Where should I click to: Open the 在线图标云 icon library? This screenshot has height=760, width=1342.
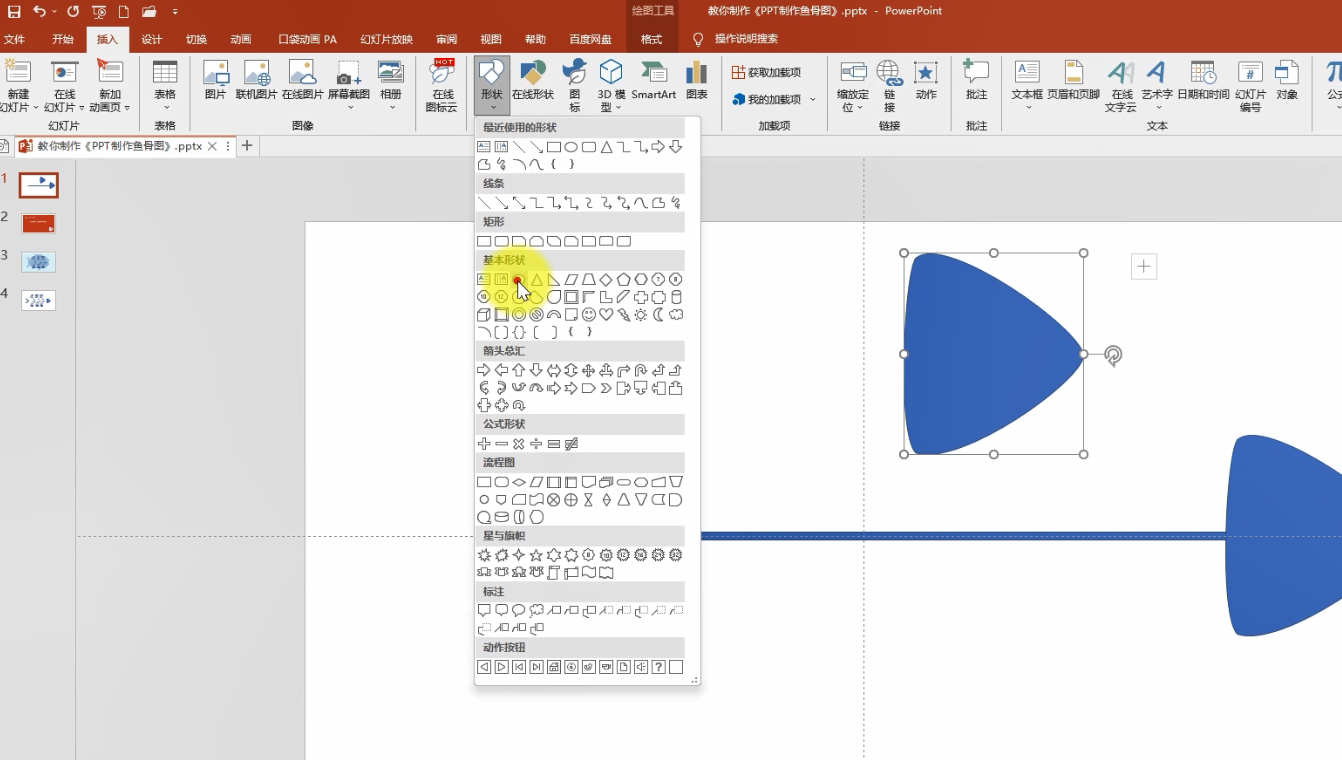point(441,85)
